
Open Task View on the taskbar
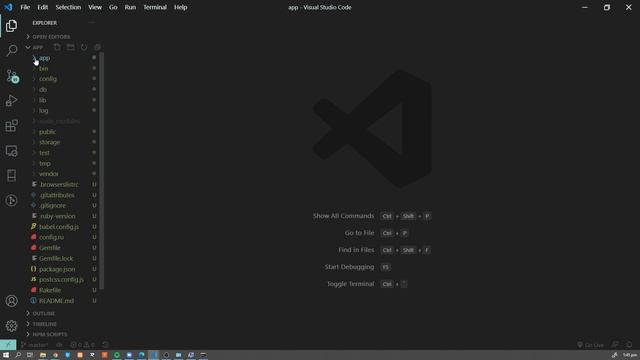[30, 355]
